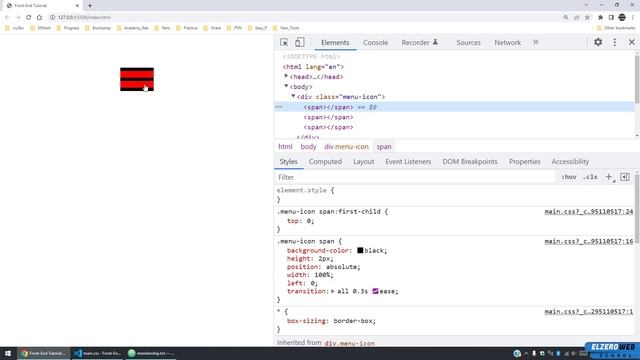640x360 pixels.
Task: Open main.css link for .menu-icon span rule
Action: coord(589,241)
